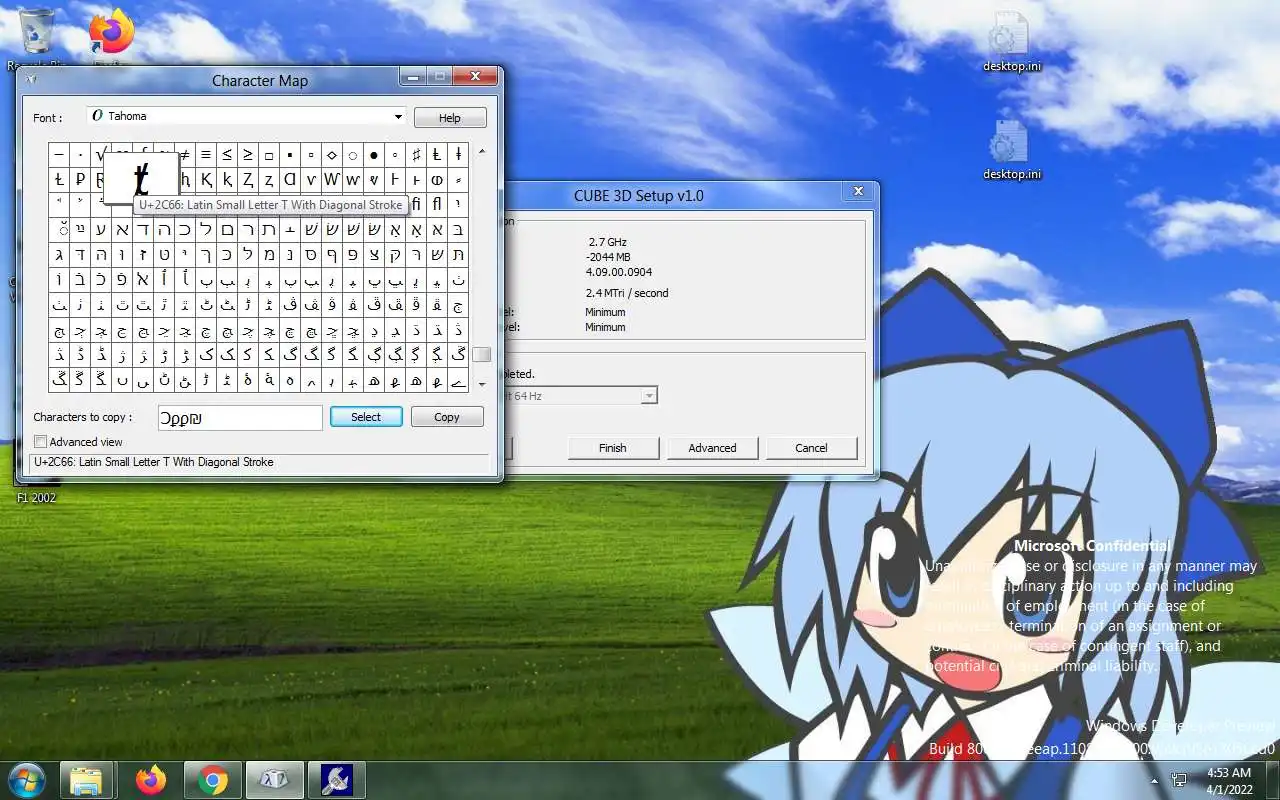Choose the black circle ● character
The width and height of the screenshot is (1280, 800).
(x=374, y=155)
